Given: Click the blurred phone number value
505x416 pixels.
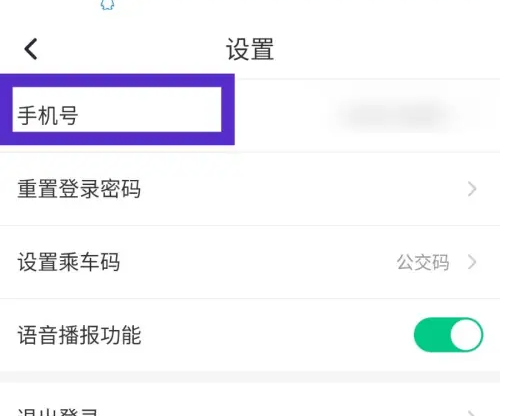Looking at the screenshot, I should pos(397,116).
